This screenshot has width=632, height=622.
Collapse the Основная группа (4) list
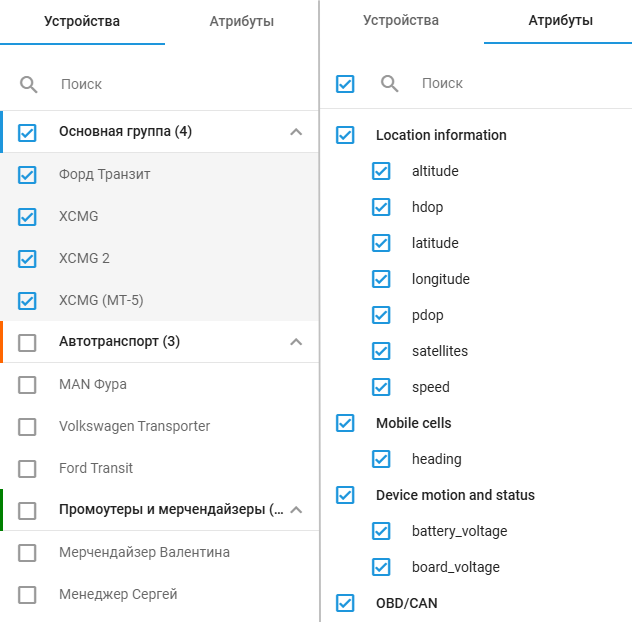pos(295,132)
